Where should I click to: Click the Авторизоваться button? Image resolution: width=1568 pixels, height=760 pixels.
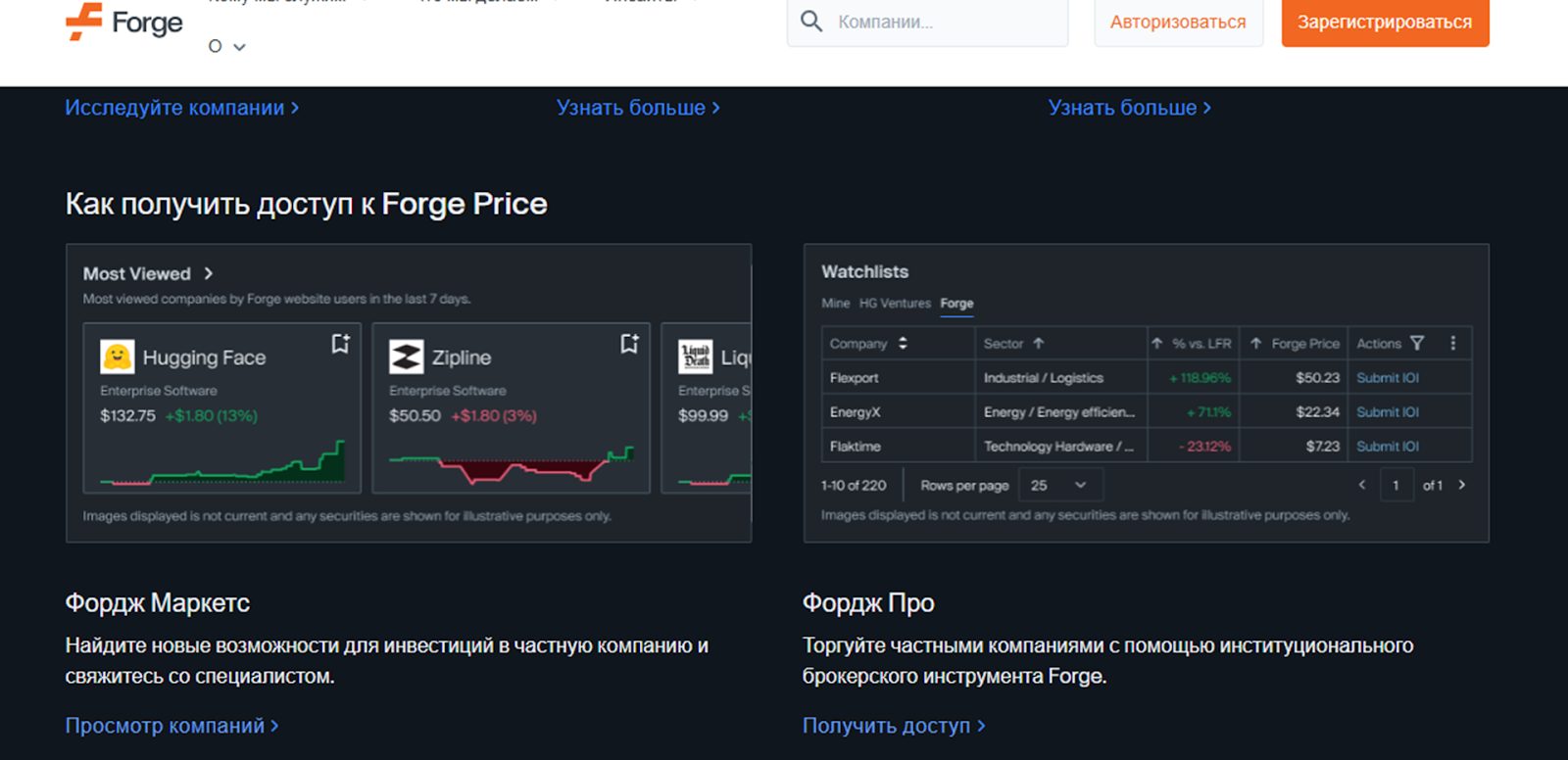click(1178, 23)
